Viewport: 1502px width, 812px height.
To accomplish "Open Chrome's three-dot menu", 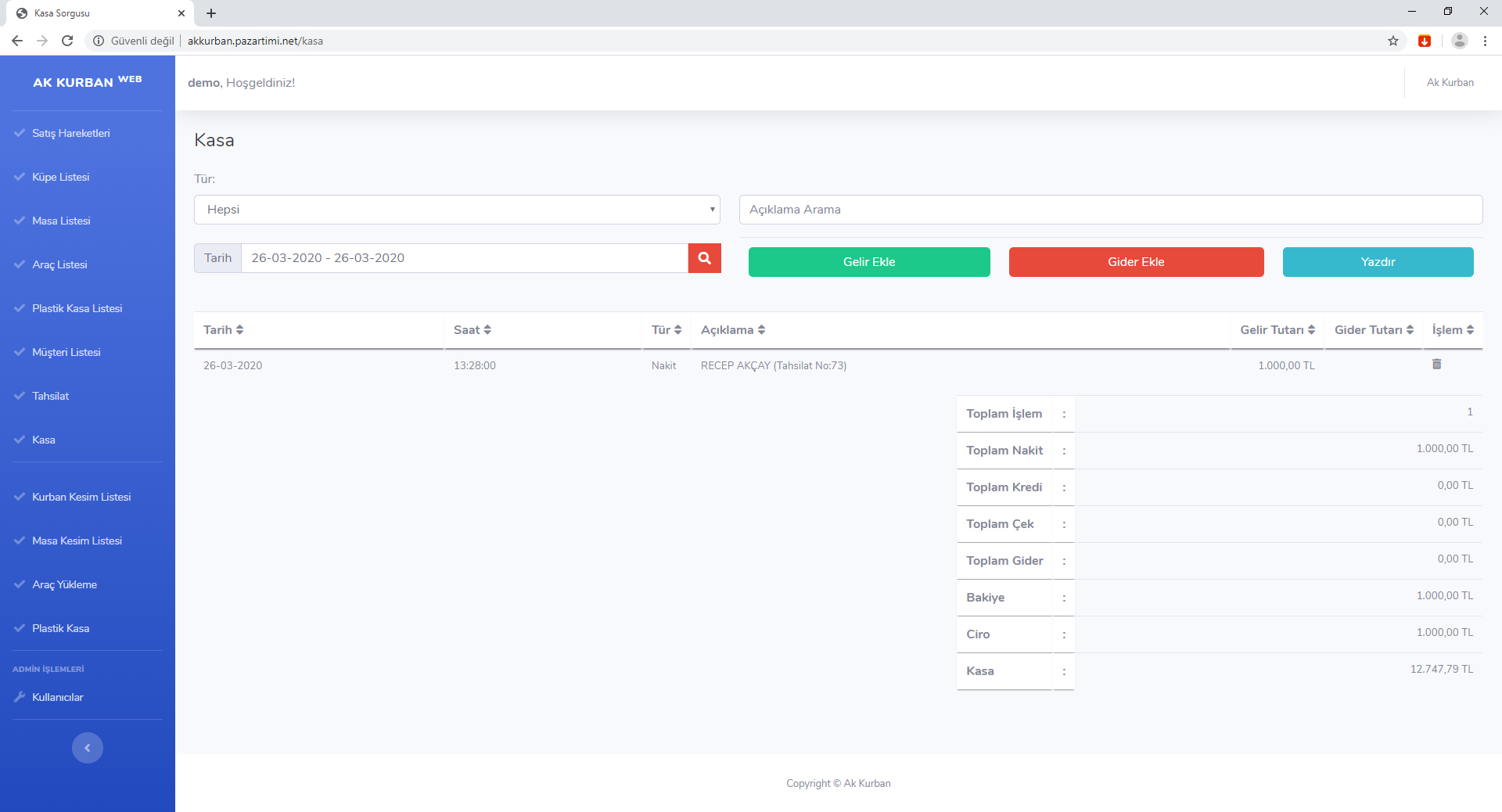I will 1485,41.
